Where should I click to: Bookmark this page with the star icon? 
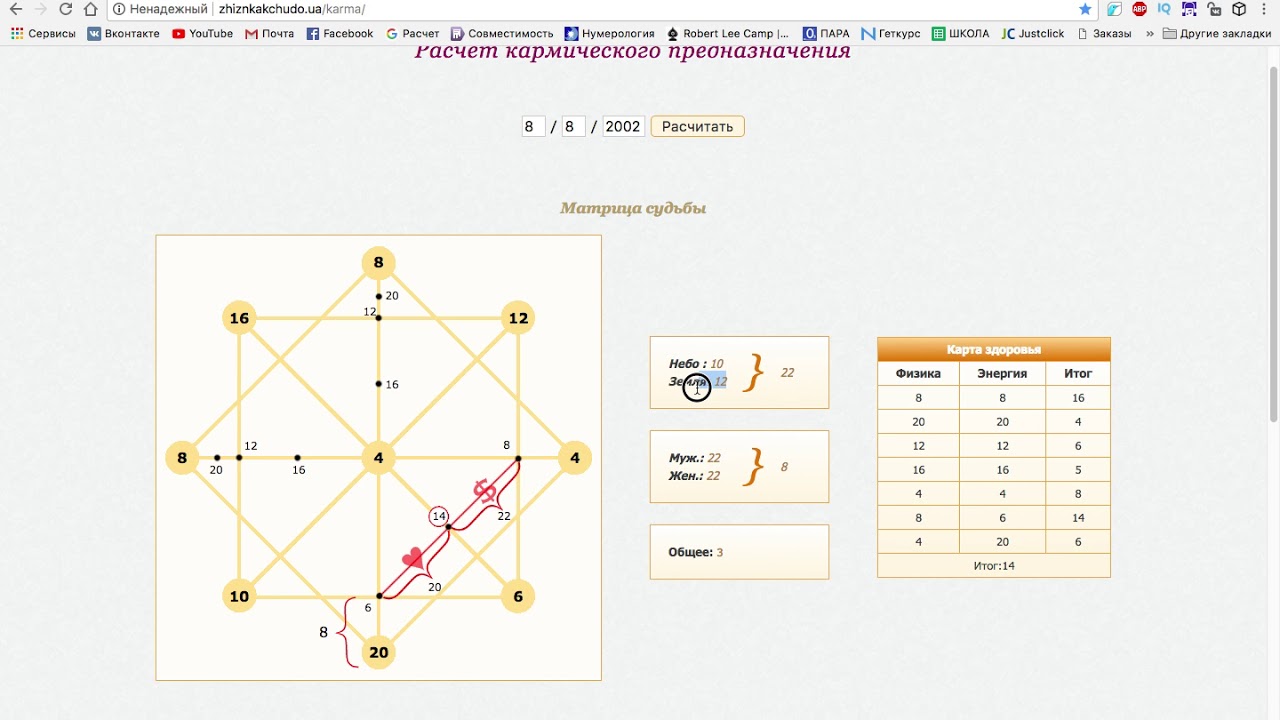1085,9
